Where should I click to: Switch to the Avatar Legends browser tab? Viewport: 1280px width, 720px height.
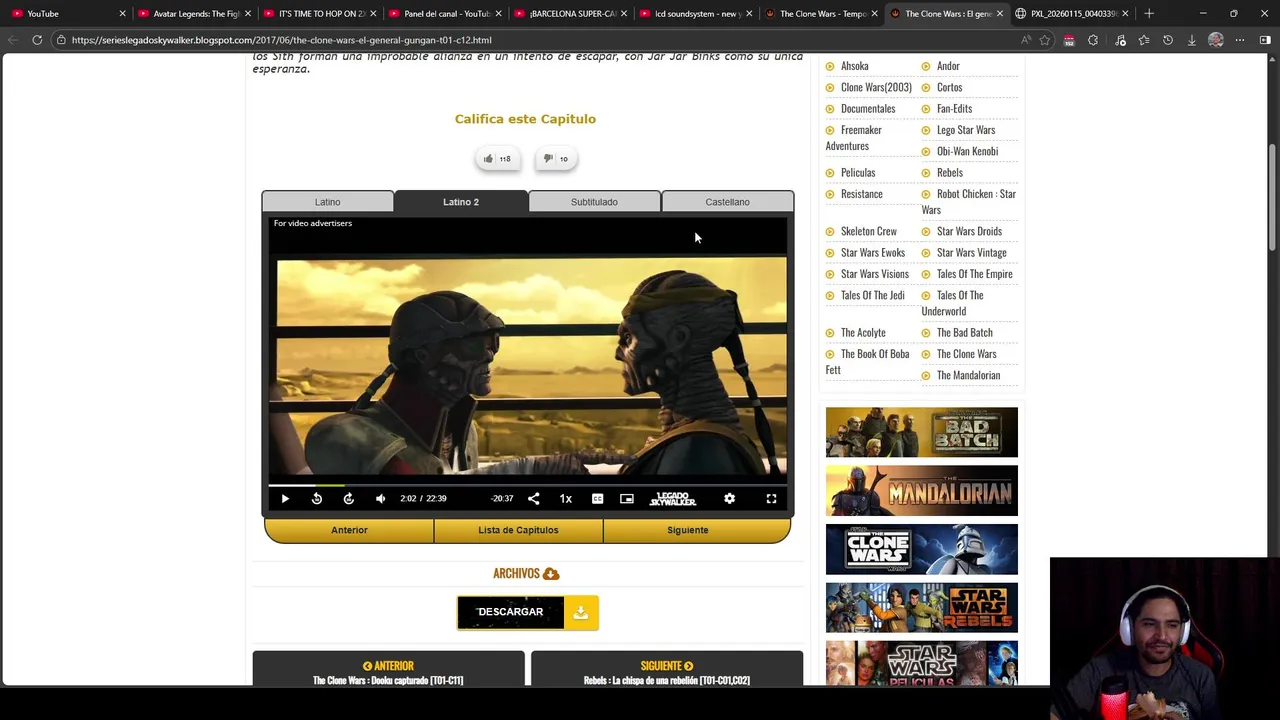[195, 13]
